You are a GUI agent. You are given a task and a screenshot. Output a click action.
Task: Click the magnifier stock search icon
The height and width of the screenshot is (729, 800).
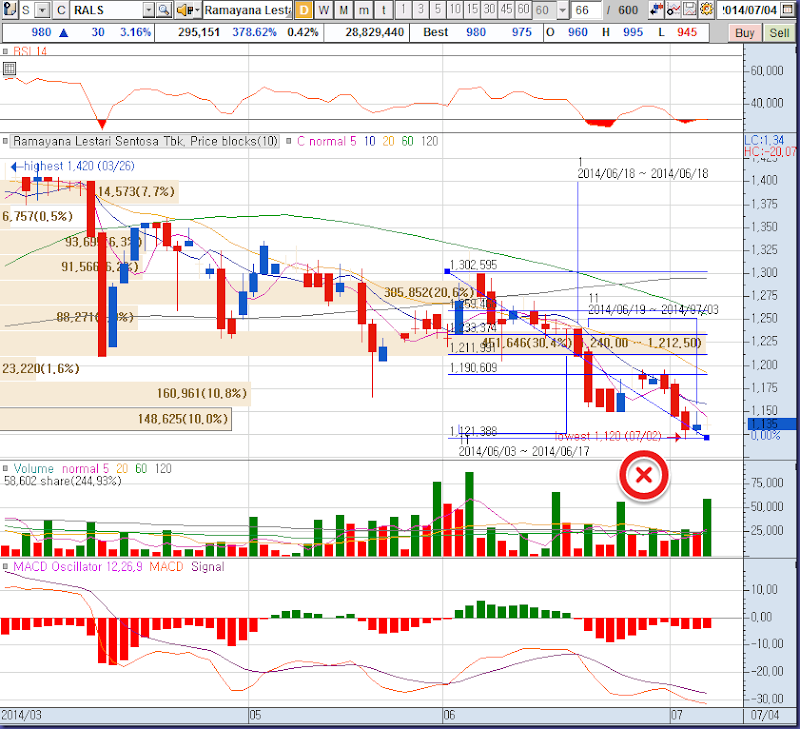[164, 10]
